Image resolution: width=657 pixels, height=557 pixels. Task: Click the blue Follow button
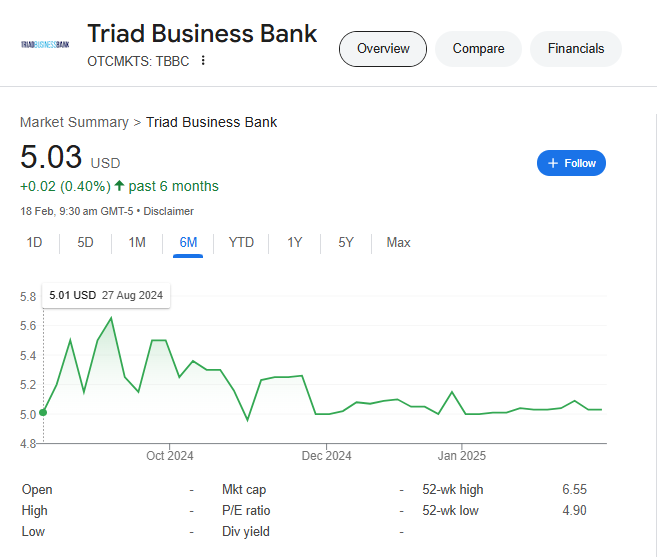[x=571, y=163]
